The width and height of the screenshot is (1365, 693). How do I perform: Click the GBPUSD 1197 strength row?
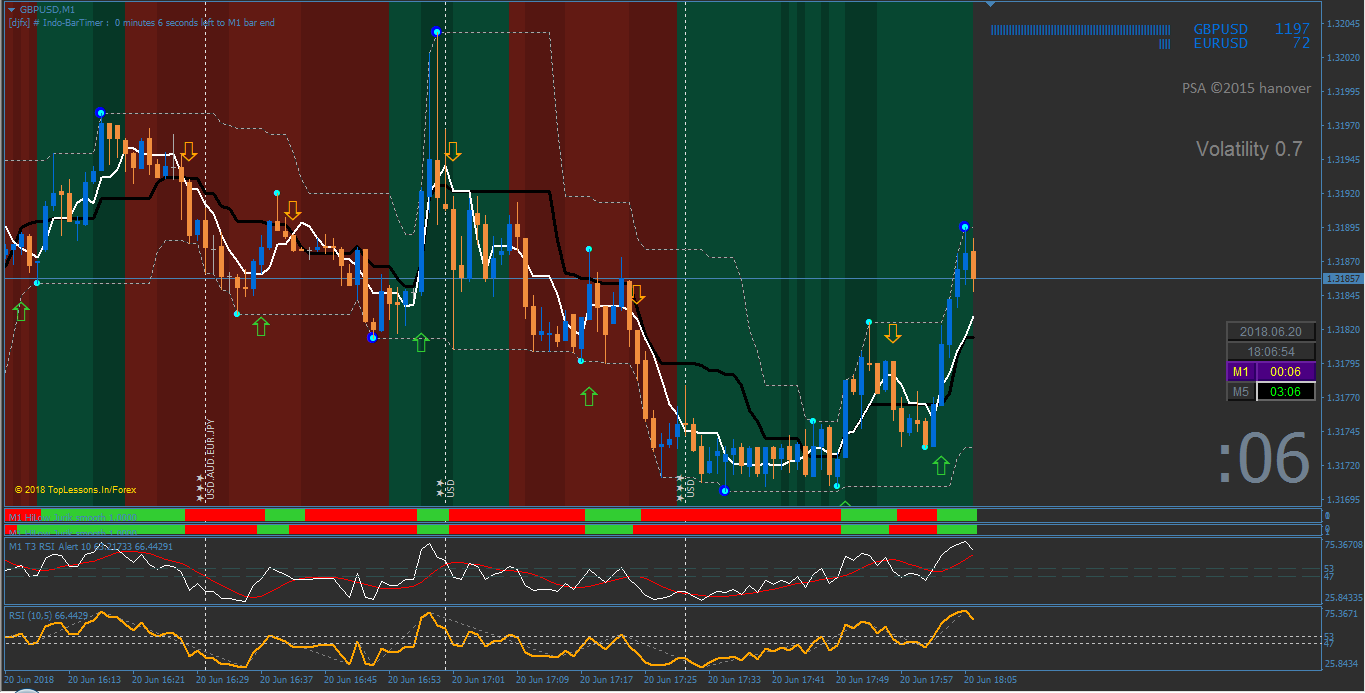(x=1251, y=29)
